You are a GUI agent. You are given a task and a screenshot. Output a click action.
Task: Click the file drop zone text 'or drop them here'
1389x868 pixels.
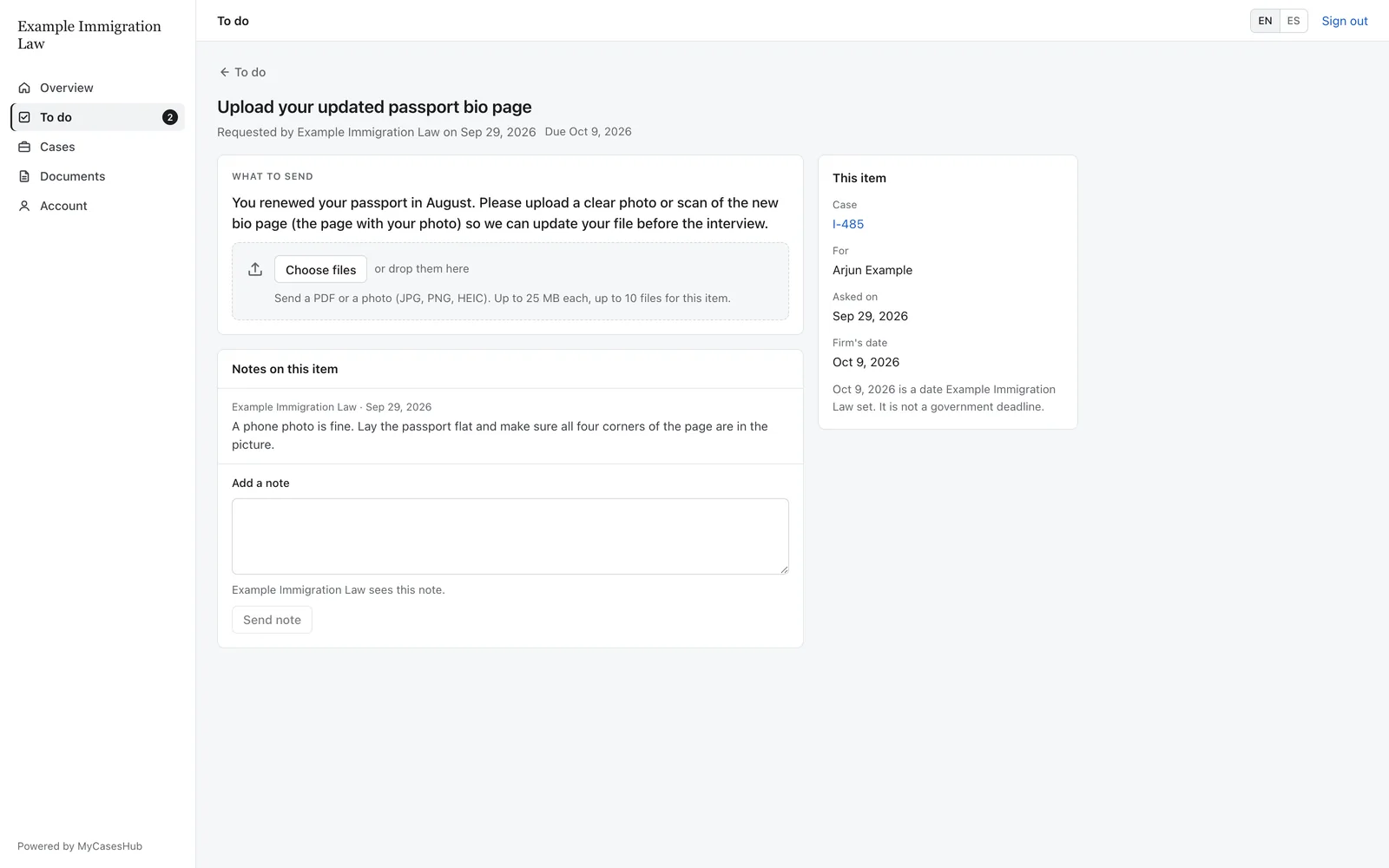coord(422,269)
